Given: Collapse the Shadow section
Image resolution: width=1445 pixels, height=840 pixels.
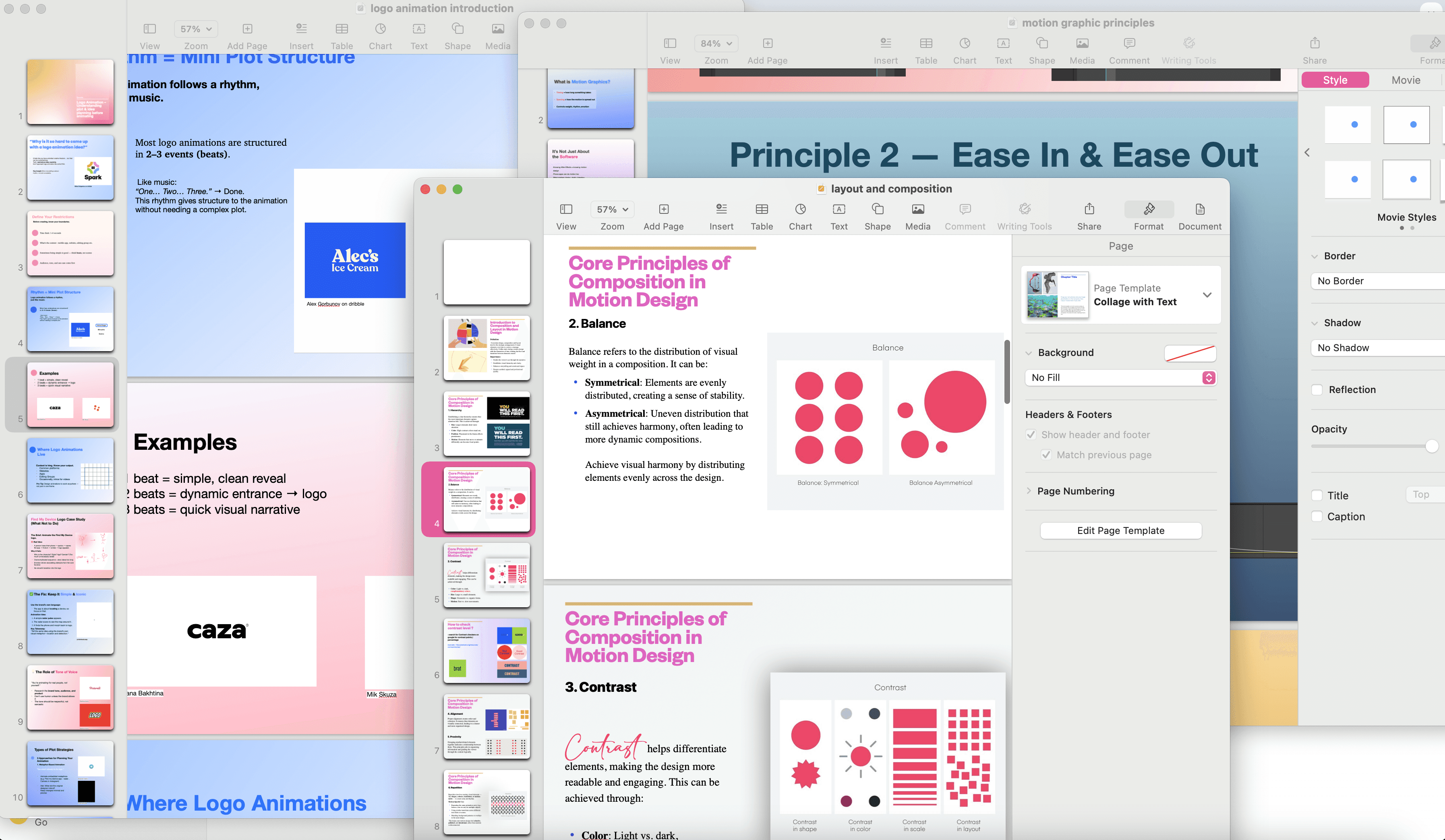Looking at the screenshot, I should (x=1314, y=323).
